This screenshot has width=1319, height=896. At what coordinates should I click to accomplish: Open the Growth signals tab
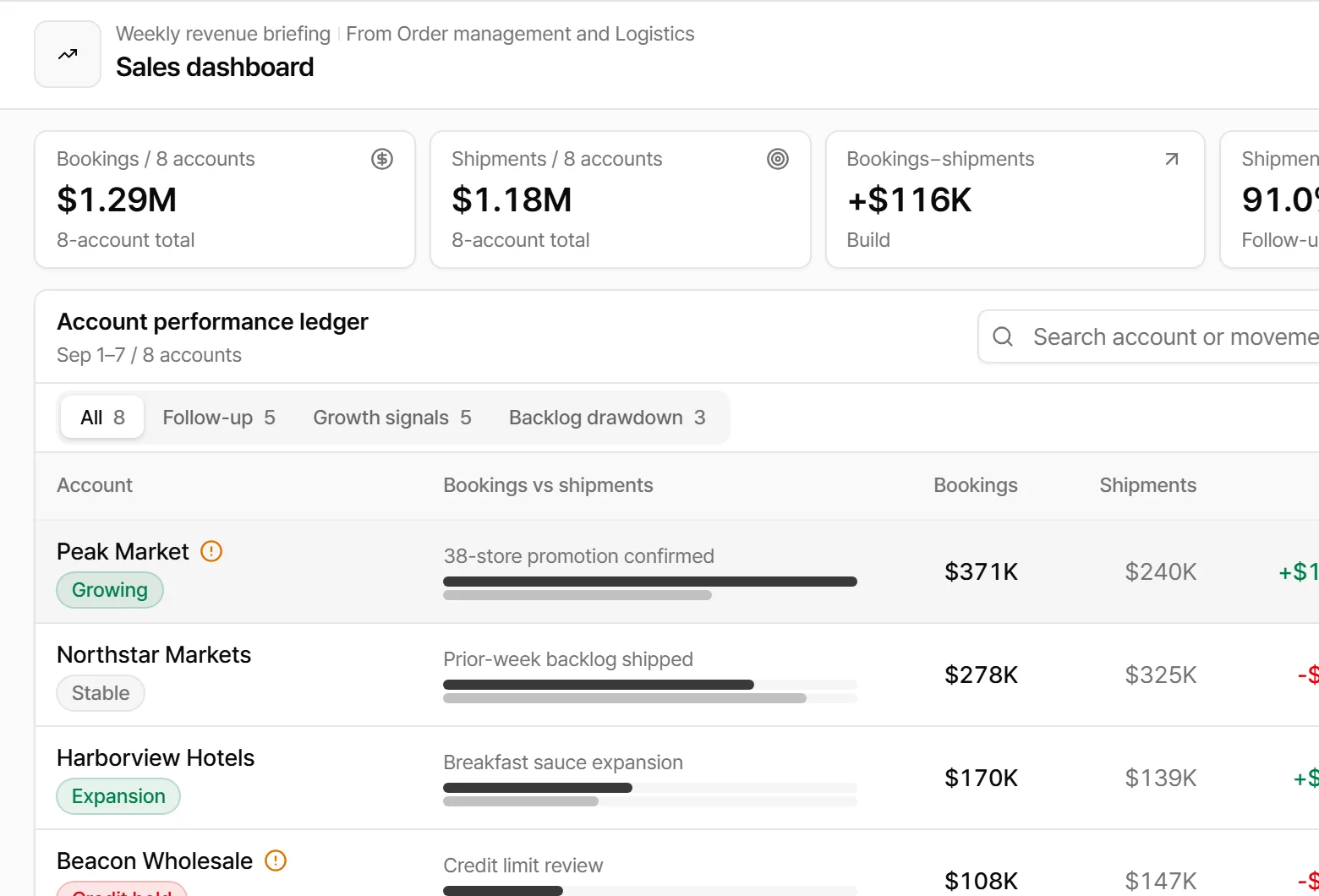tap(392, 418)
